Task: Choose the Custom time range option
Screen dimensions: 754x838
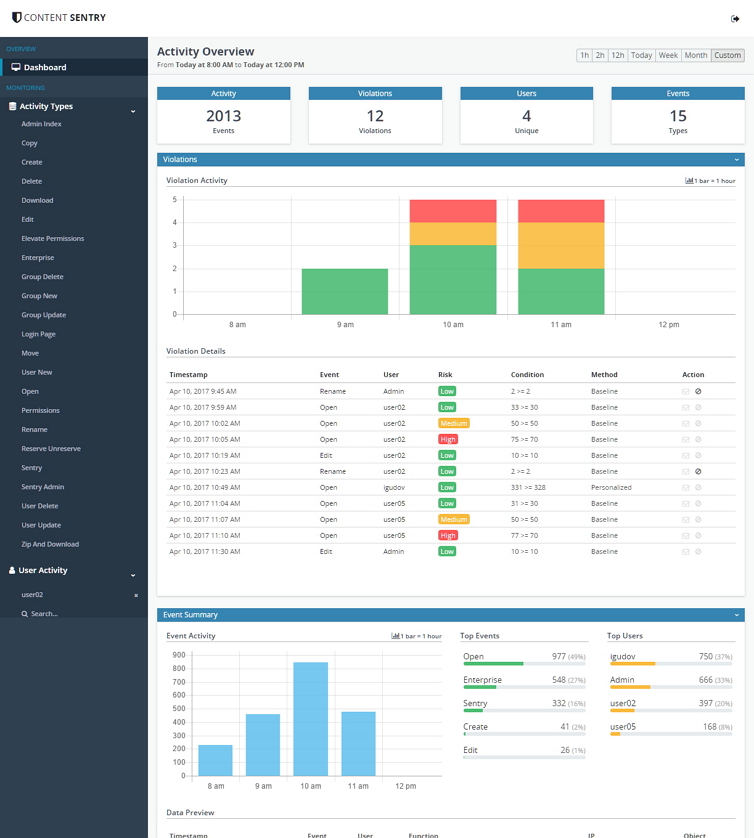Action: 727,55
